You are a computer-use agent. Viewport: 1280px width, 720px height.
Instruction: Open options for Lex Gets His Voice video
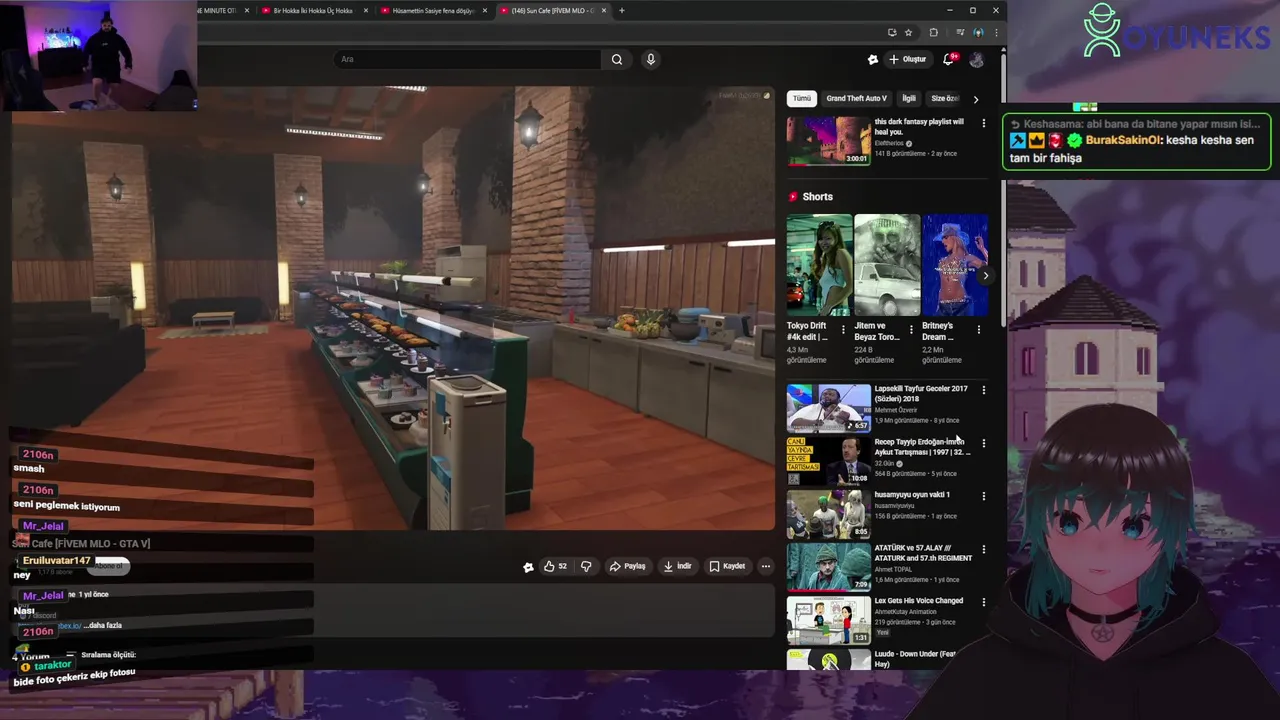pos(983,602)
